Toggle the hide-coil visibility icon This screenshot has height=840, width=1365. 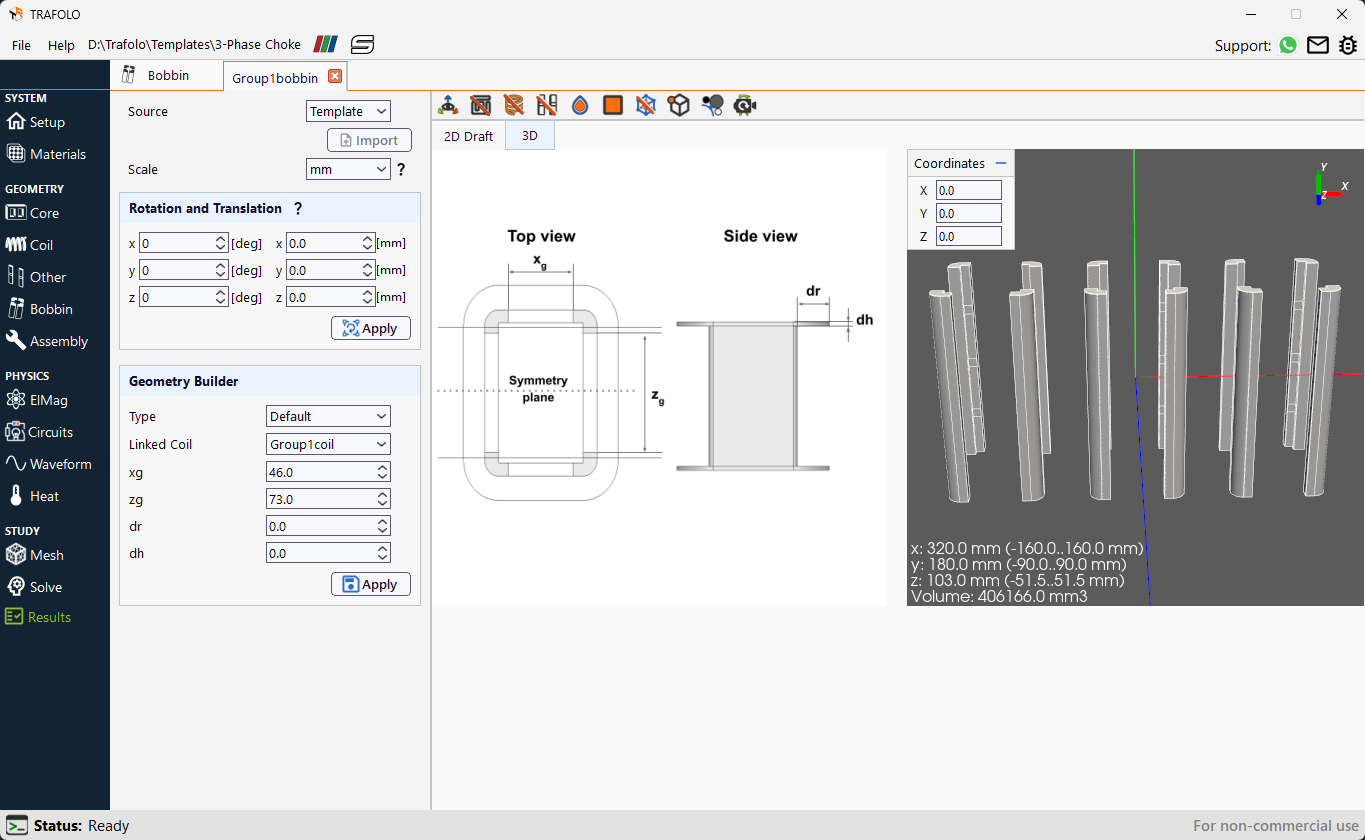tap(514, 105)
